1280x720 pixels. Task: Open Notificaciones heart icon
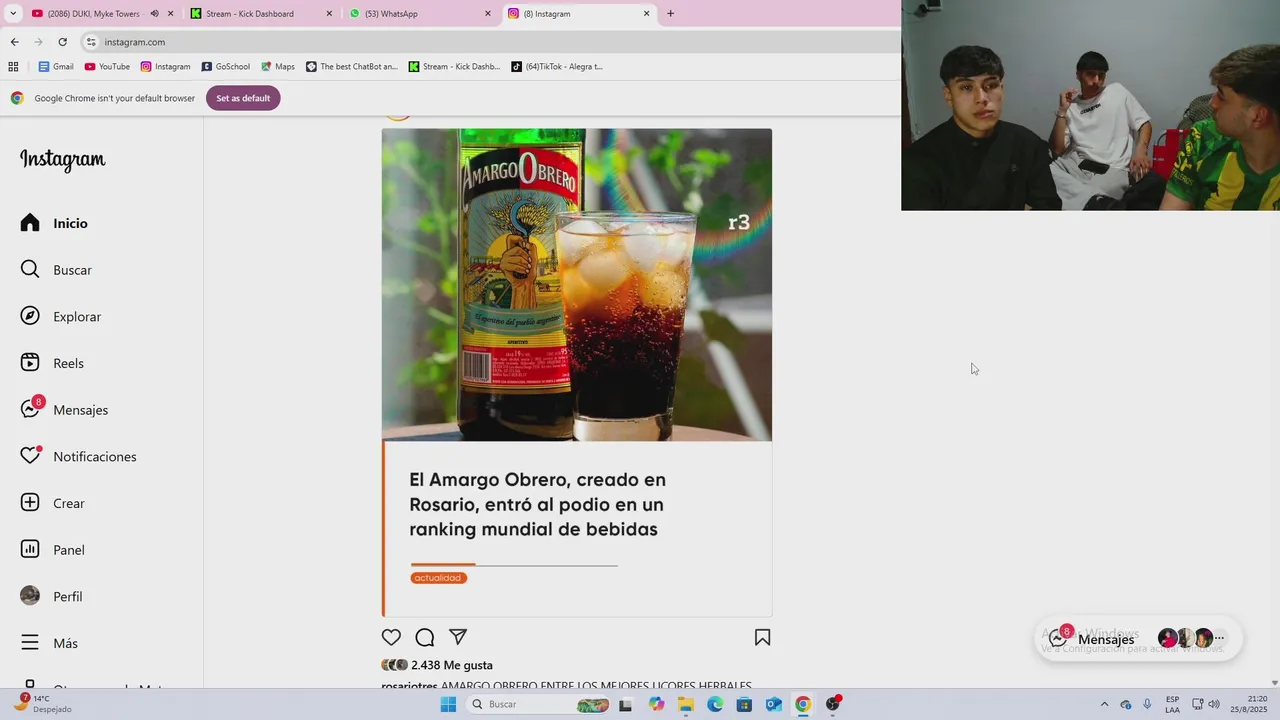(x=30, y=456)
